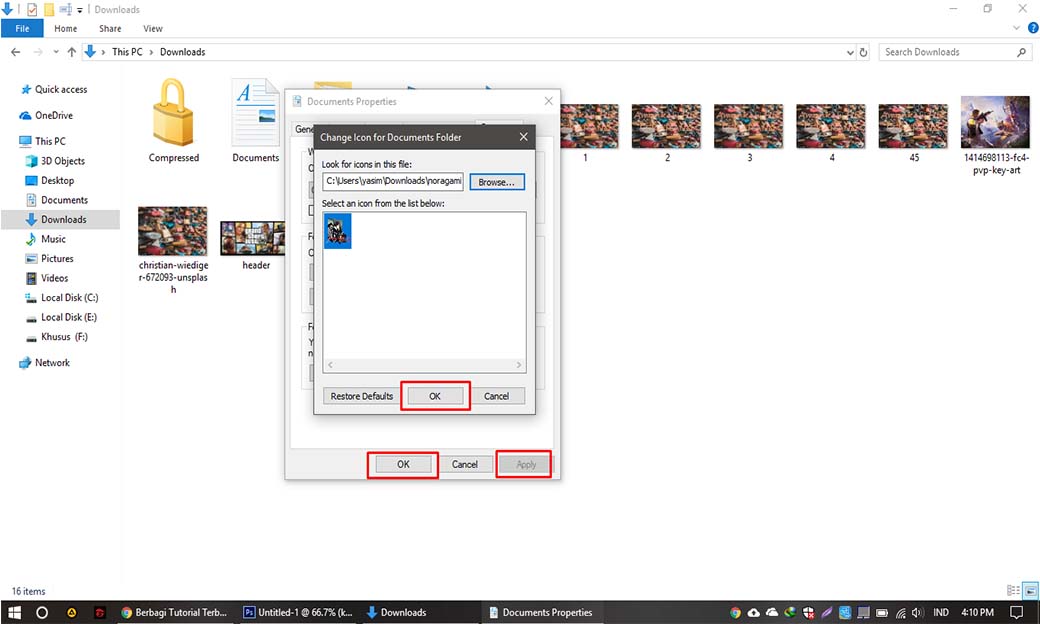Click the icon file path field
Screen dimensions: 1040x624
[x=393, y=181]
